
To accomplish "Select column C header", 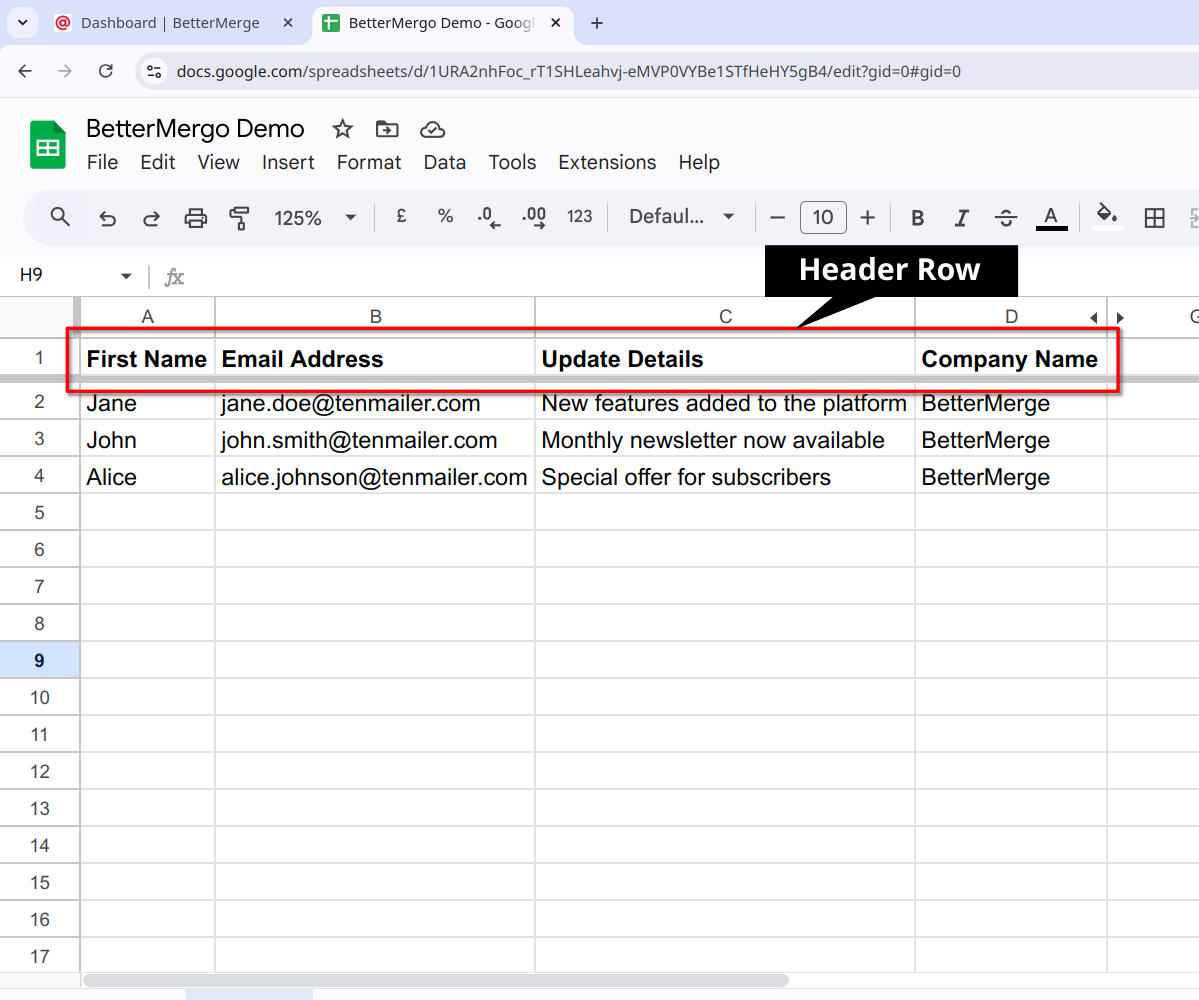I will [725, 317].
